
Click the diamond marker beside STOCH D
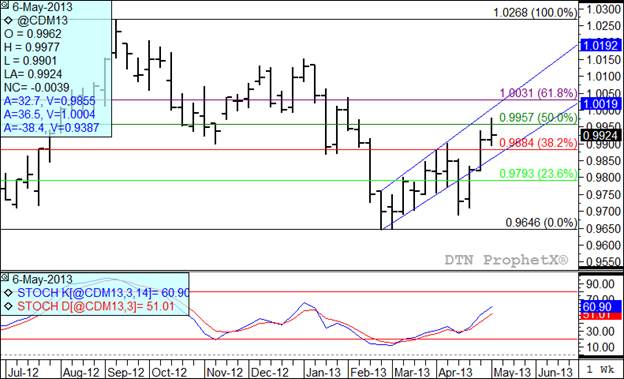[8, 307]
